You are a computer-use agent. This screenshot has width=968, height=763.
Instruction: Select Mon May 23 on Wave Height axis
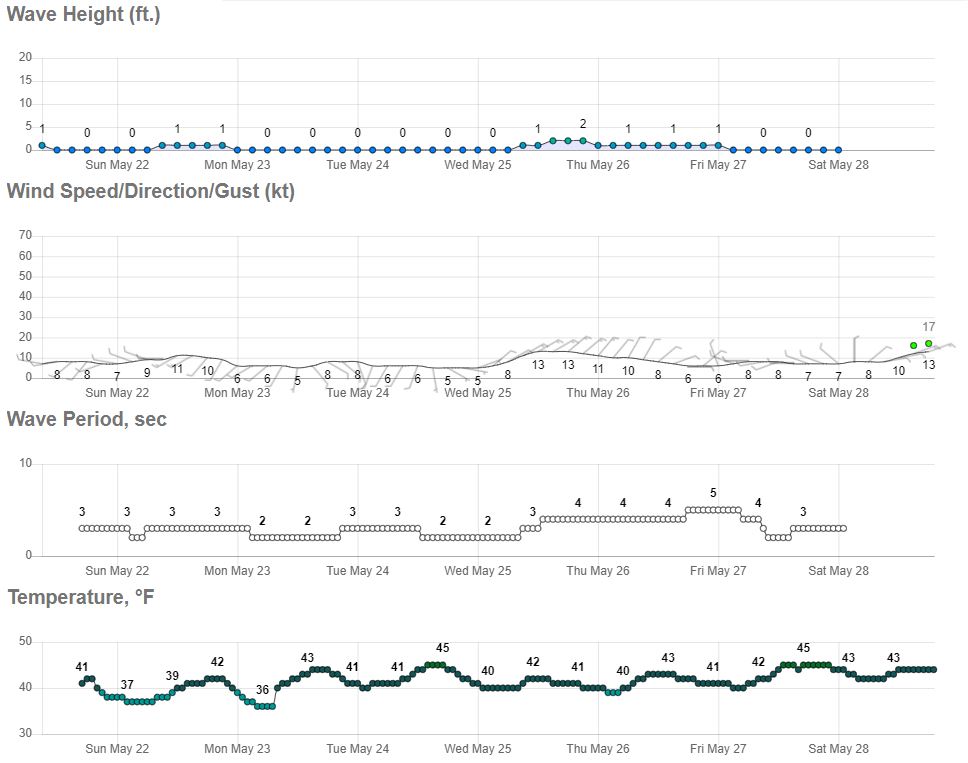point(237,165)
